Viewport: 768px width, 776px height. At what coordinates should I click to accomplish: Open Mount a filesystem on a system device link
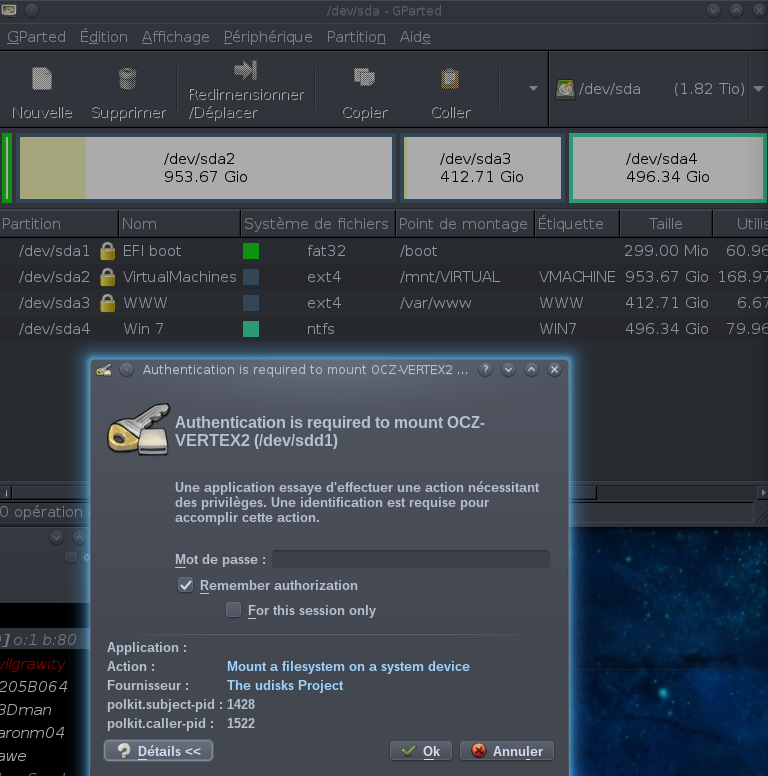[348, 666]
